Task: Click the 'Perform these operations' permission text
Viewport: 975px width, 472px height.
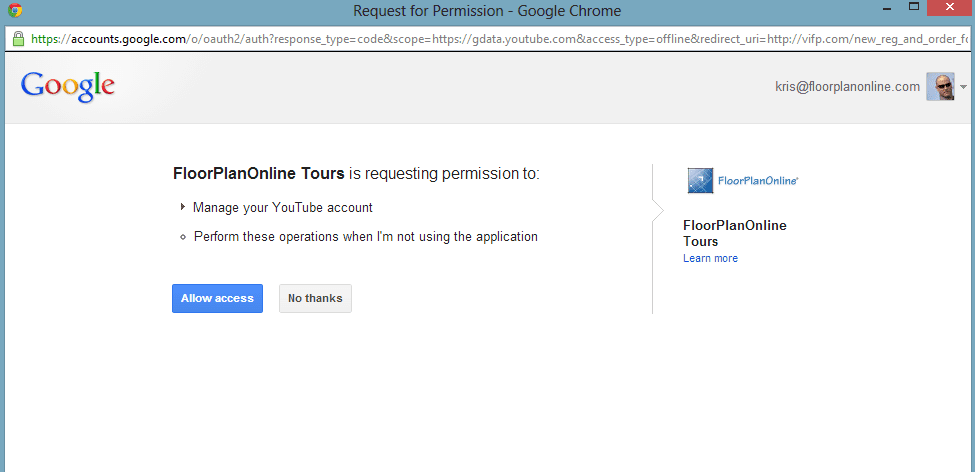Action: 366,237
